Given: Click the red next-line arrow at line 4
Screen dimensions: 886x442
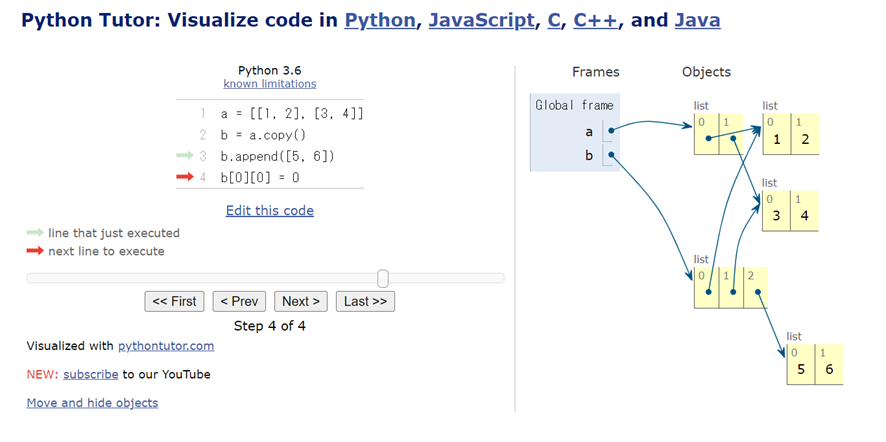Looking at the screenshot, I should pos(184,177).
